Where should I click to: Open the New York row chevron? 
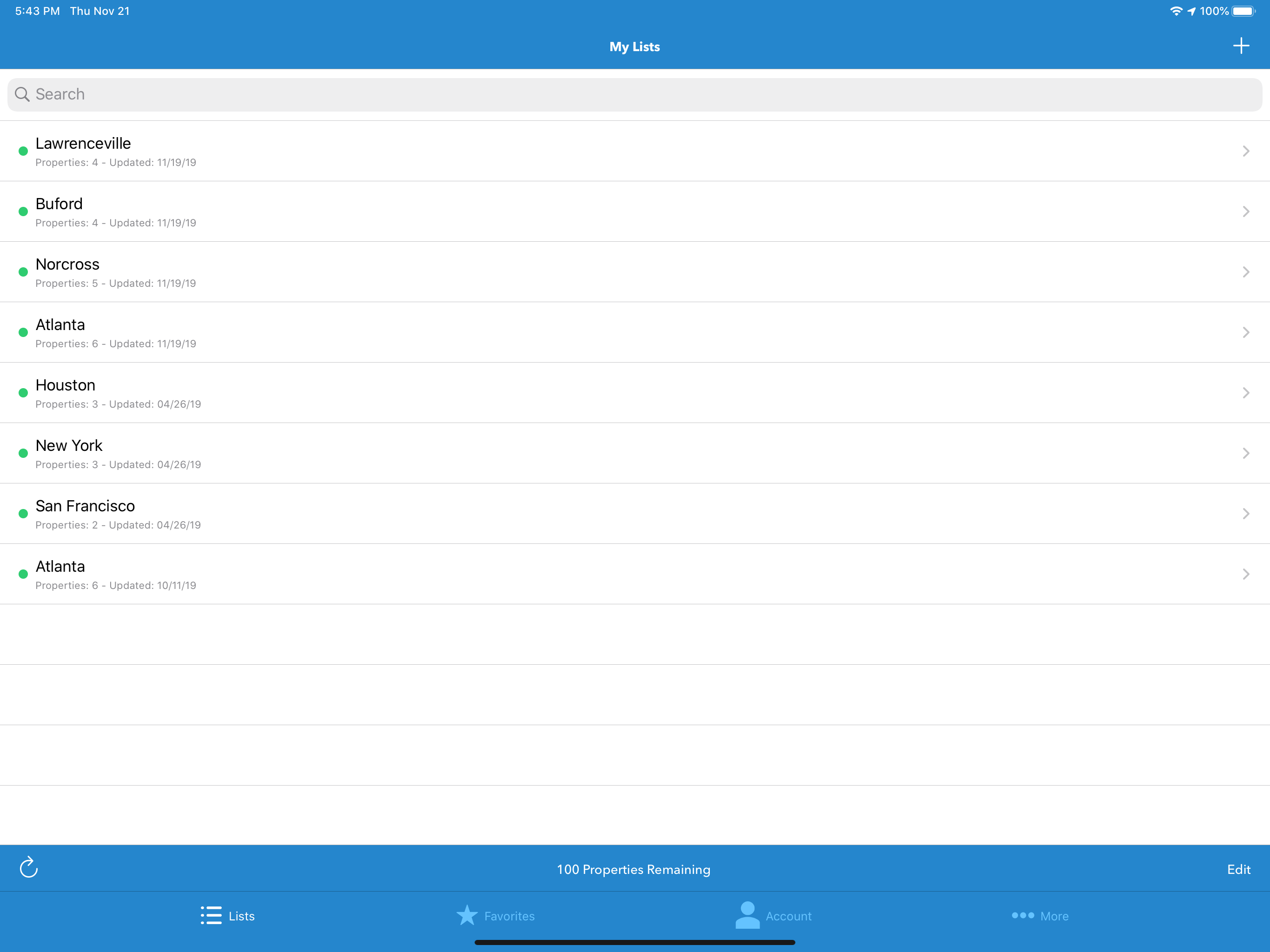1246,453
